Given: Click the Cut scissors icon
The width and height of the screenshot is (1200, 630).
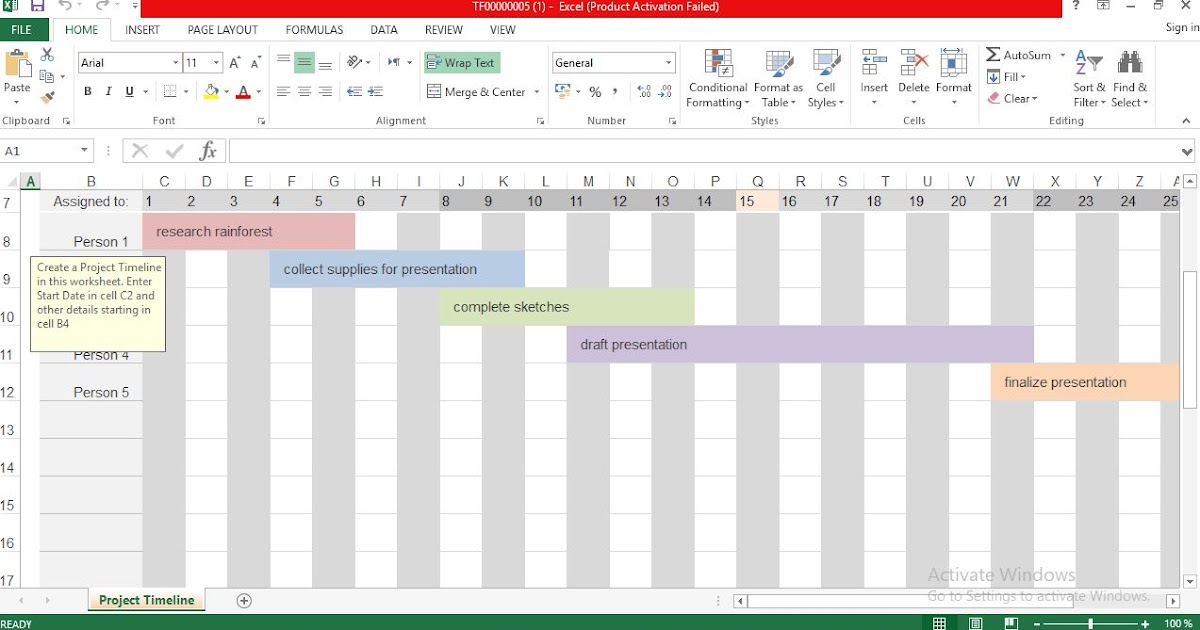Looking at the screenshot, I should 47,54.
